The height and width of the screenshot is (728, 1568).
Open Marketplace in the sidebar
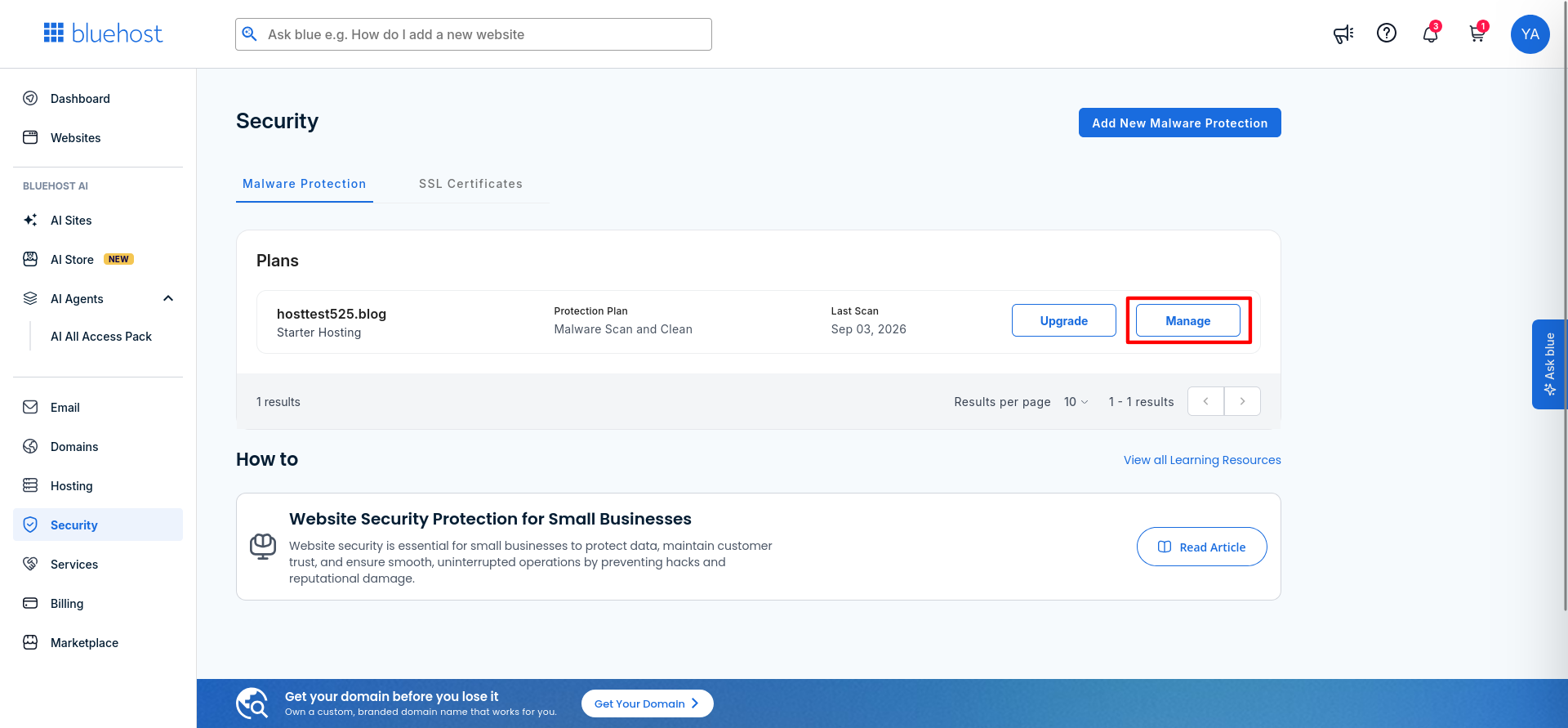[98, 642]
